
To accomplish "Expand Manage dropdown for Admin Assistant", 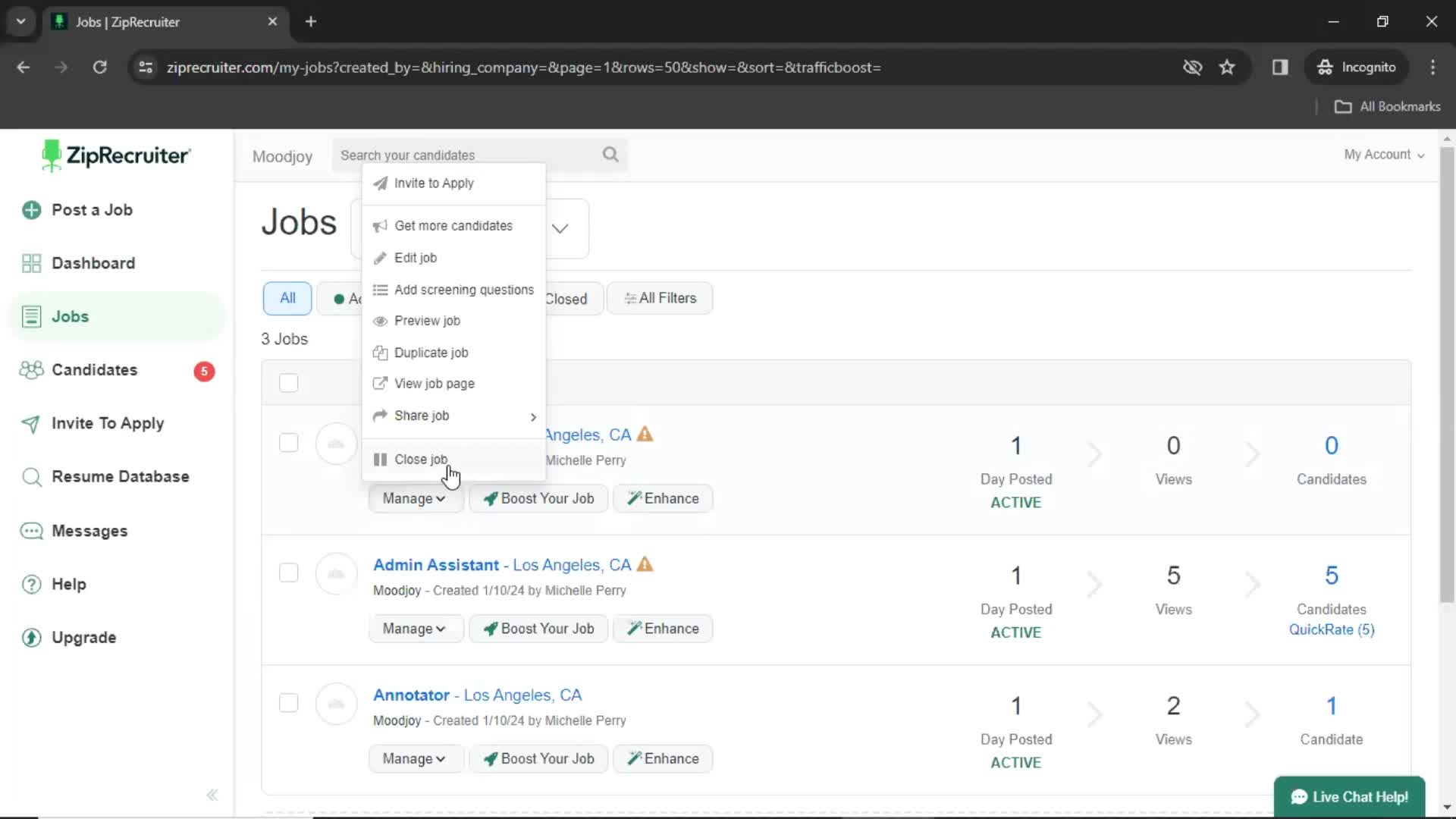I will 413,628.
